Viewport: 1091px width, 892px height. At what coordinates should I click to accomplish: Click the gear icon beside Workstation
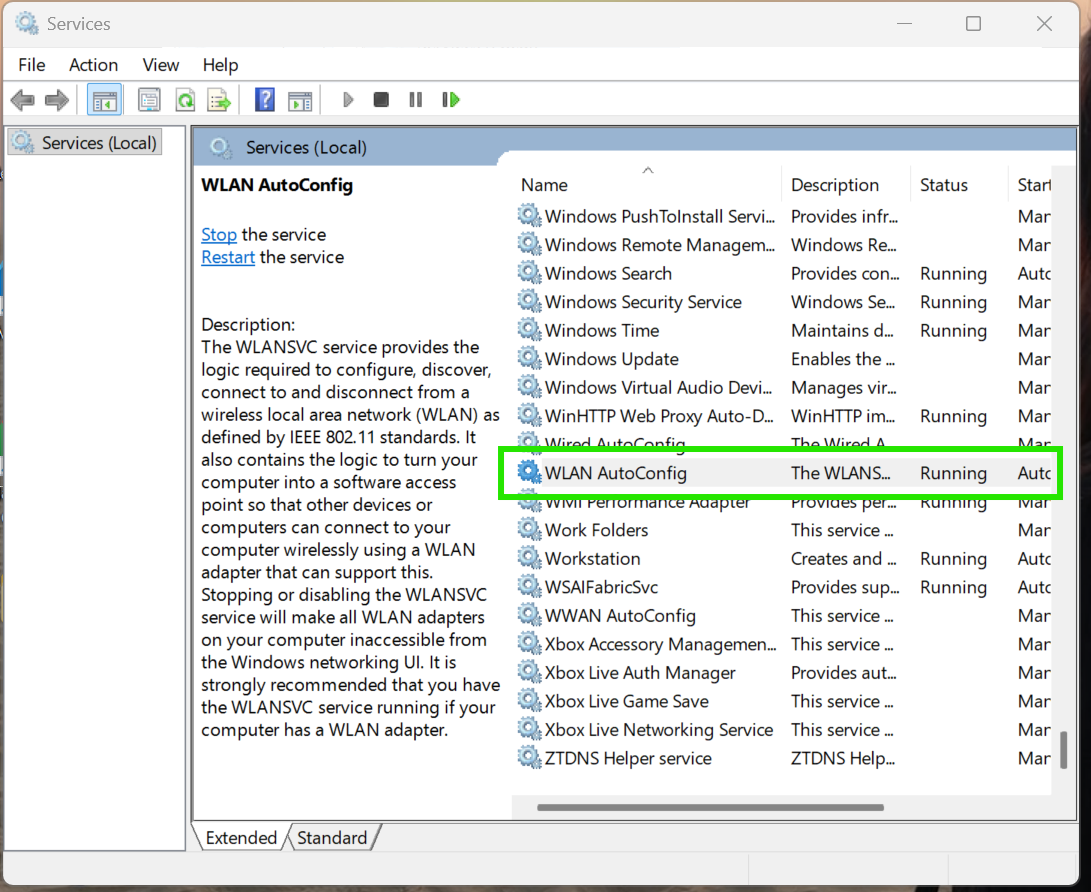tap(529, 558)
